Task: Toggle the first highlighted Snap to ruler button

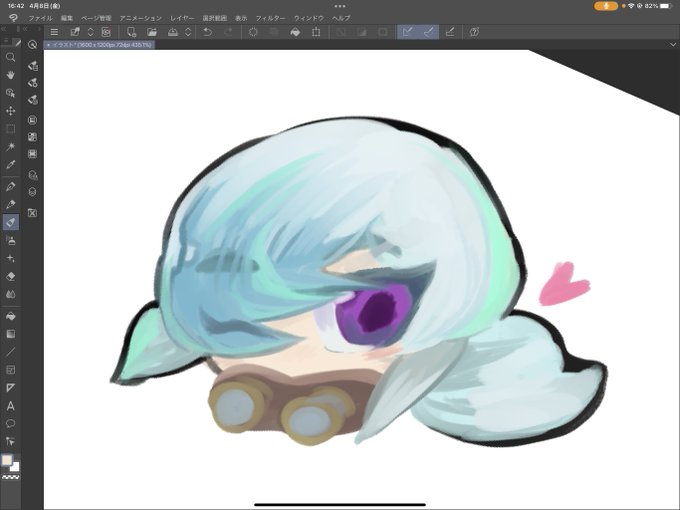Action: (407, 32)
